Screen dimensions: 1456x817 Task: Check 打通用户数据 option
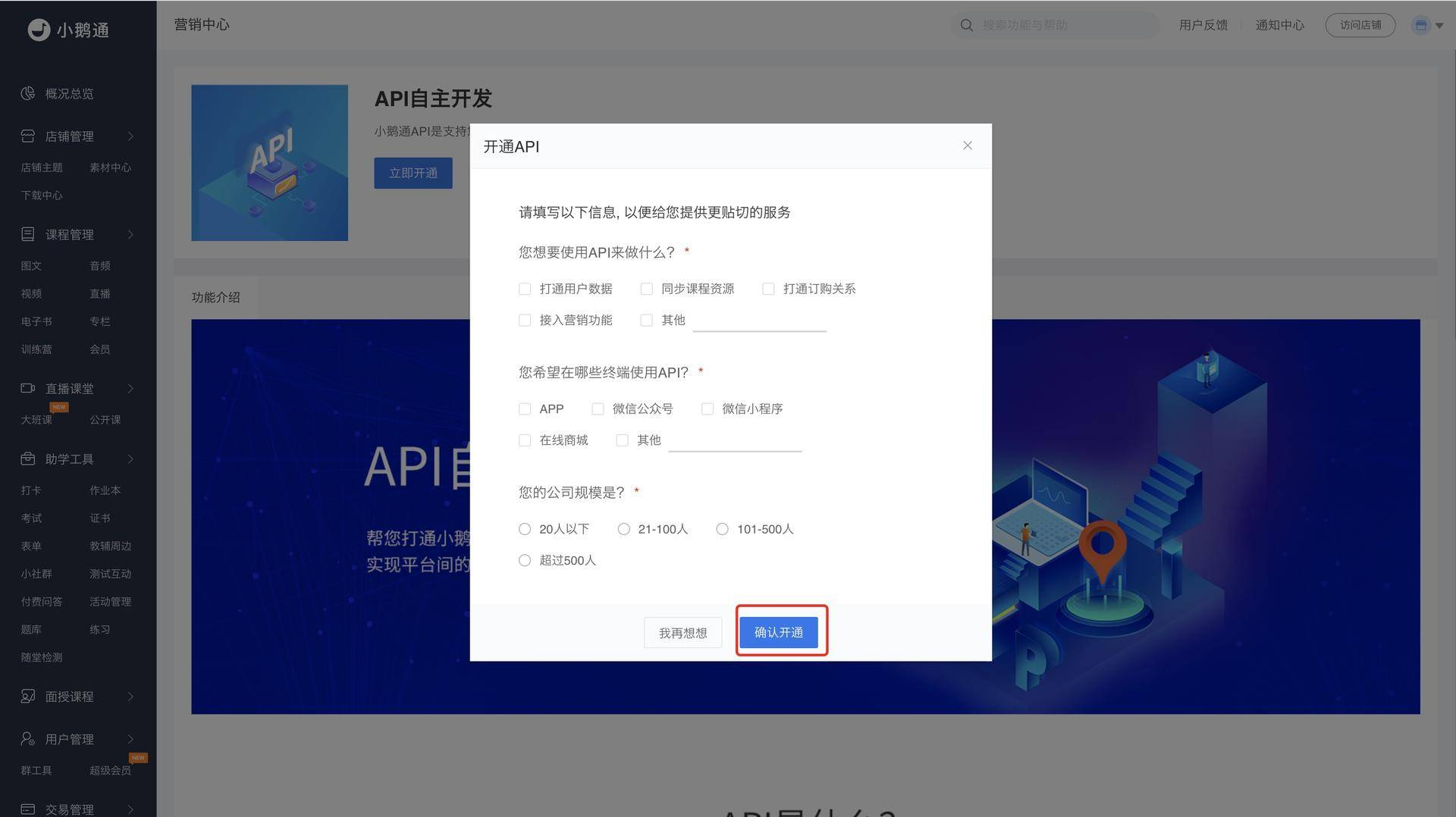pos(525,289)
